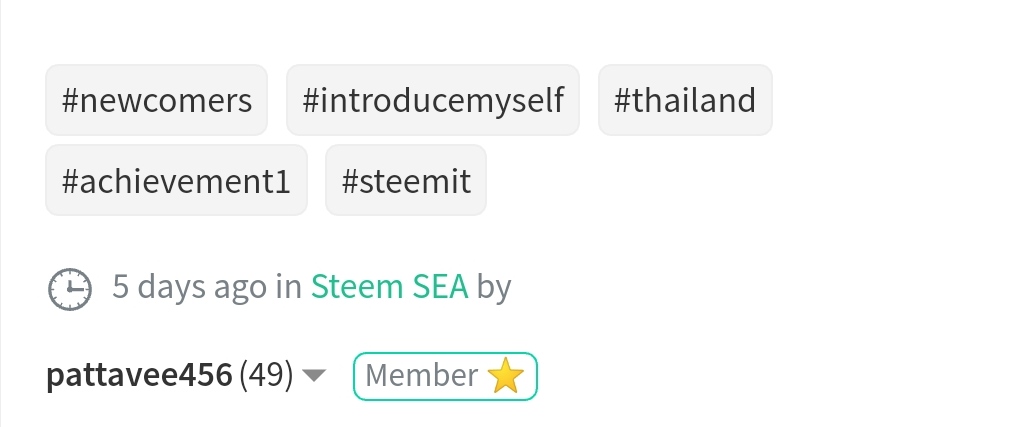The height and width of the screenshot is (427, 1019).
Task: Click the '5 days ago' timestamp
Action: click(189, 287)
